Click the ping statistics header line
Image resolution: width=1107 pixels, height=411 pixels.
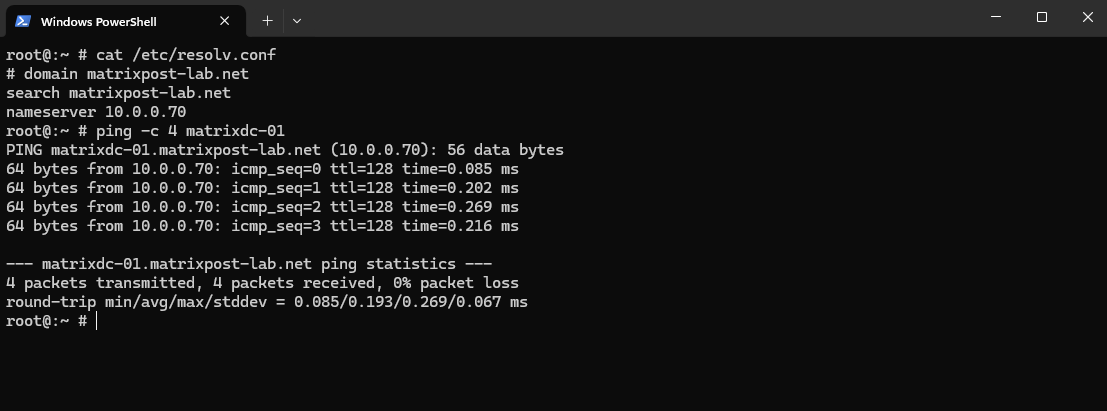pos(249,264)
